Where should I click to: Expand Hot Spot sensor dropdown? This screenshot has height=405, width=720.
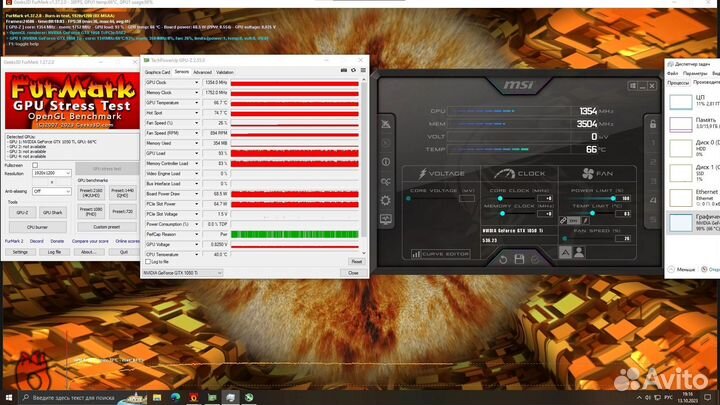[197, 113]
